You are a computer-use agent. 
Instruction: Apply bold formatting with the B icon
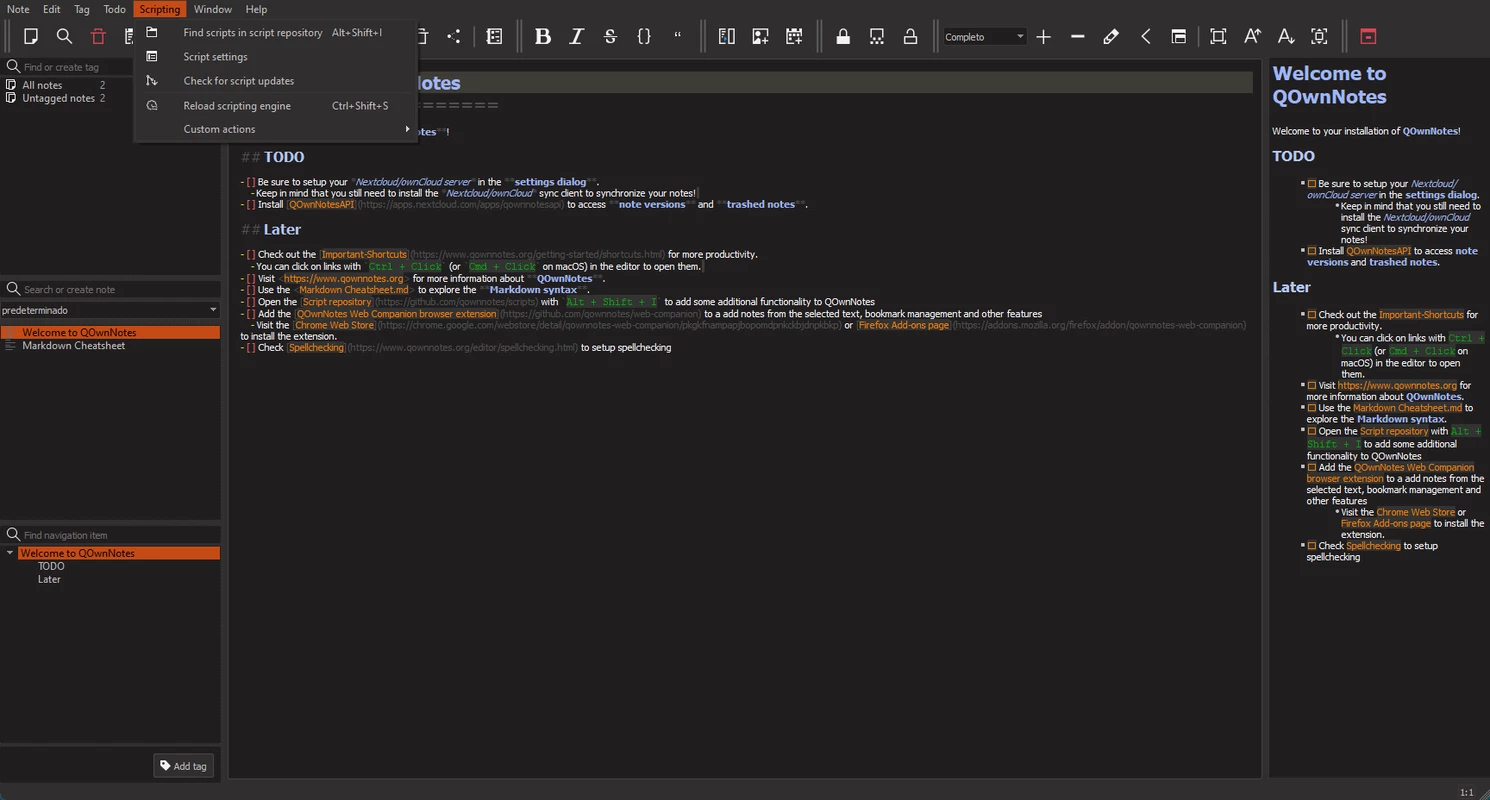click(x=543, y=37)
